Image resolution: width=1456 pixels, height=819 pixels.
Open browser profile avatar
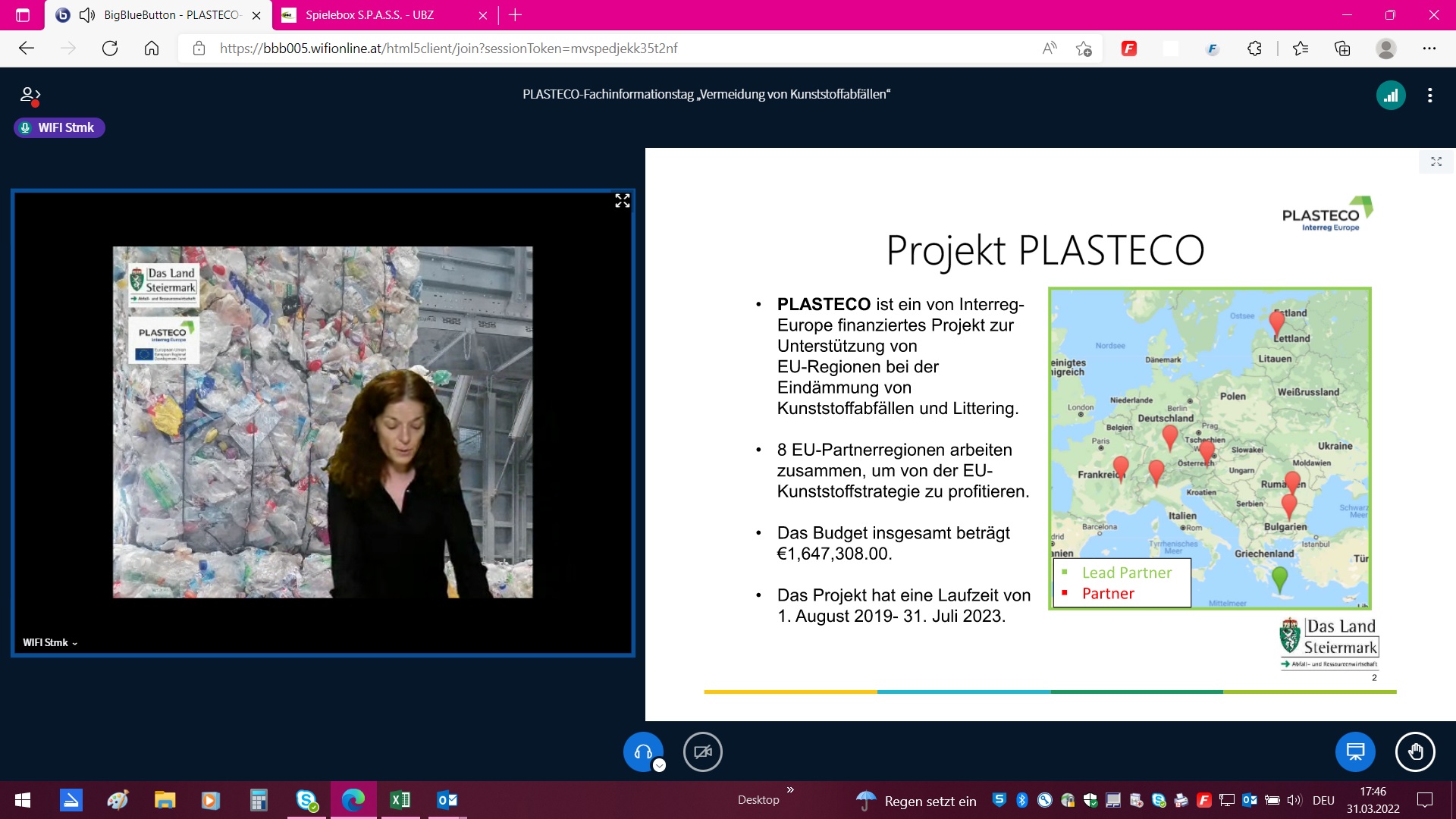point(1386,49)
